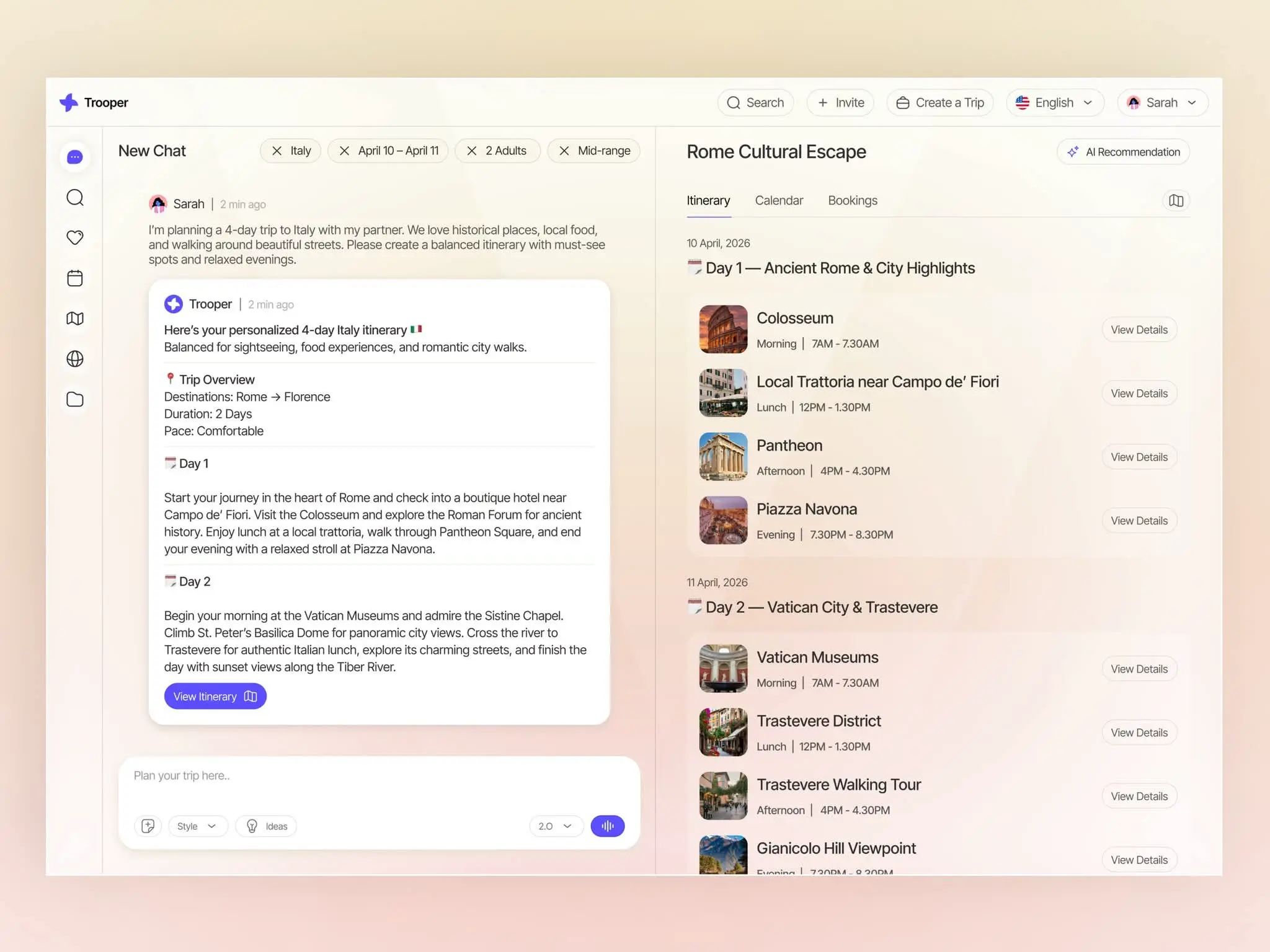Screen dimensions: 1270x952
Task: Open the sidebar calendar icon
Action: coord(74,278)
